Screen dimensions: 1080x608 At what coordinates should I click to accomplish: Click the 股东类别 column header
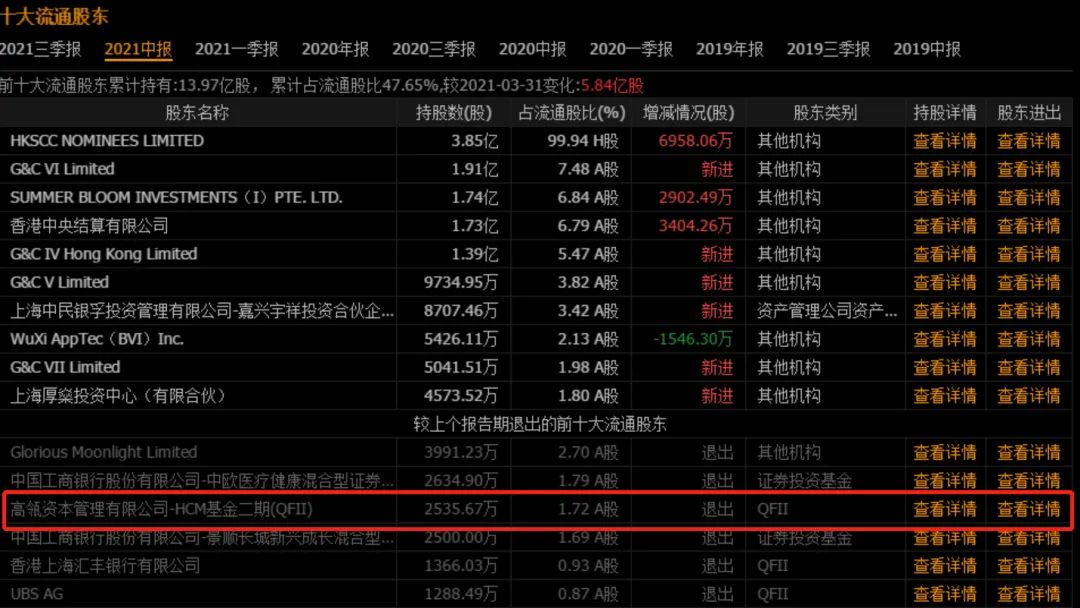(825, 113)
